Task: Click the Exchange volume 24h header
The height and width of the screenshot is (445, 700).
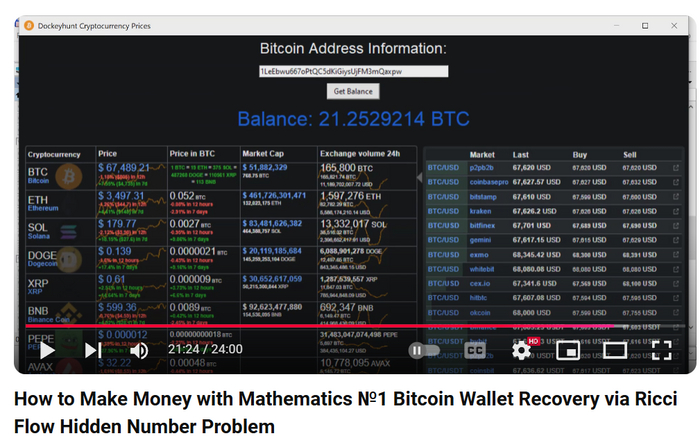Action: pyautogui.click(x=360, y=154)
